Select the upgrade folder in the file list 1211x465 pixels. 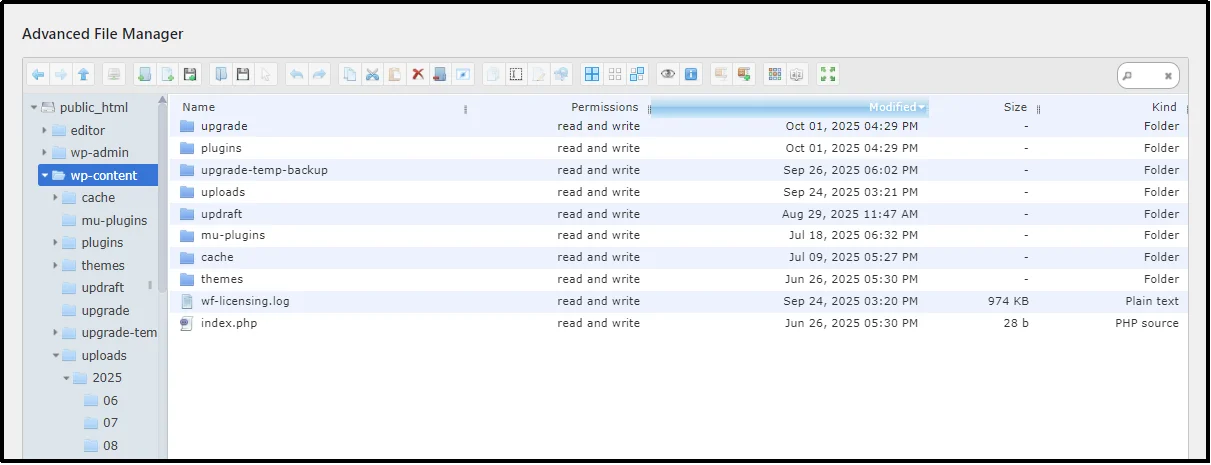pyautogui.click(x=679, y=126)
